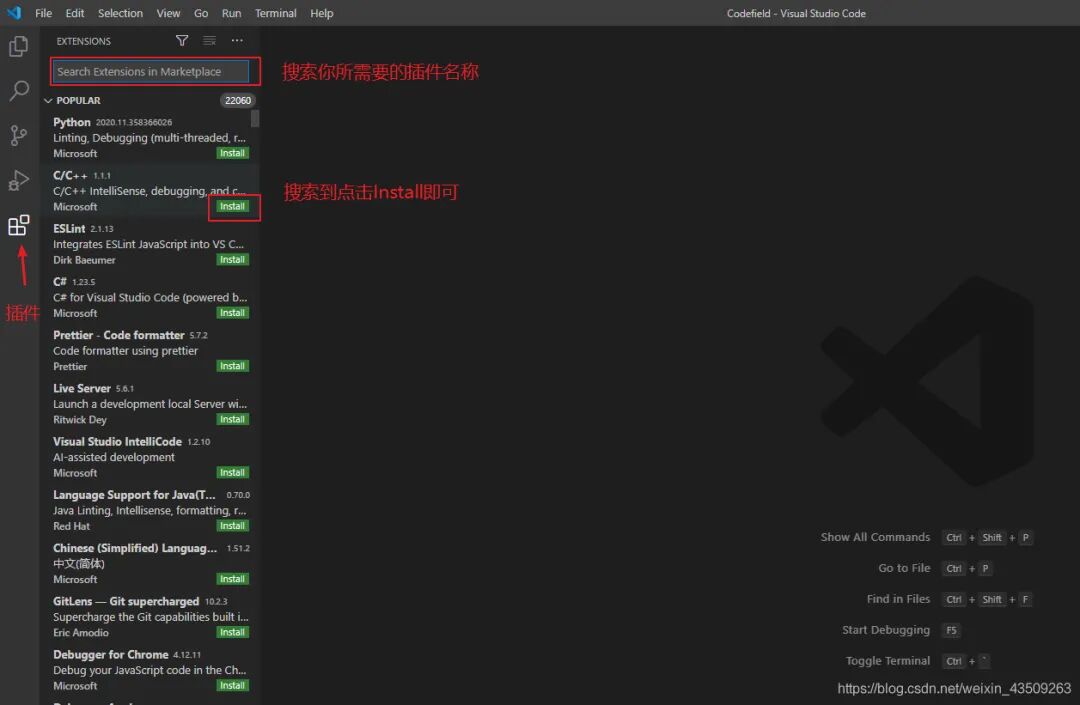Image resolution: width=1080 pixels, height=705 pixels.
Task: Click the filter extensions funnel icon
Action: (182, 41)
